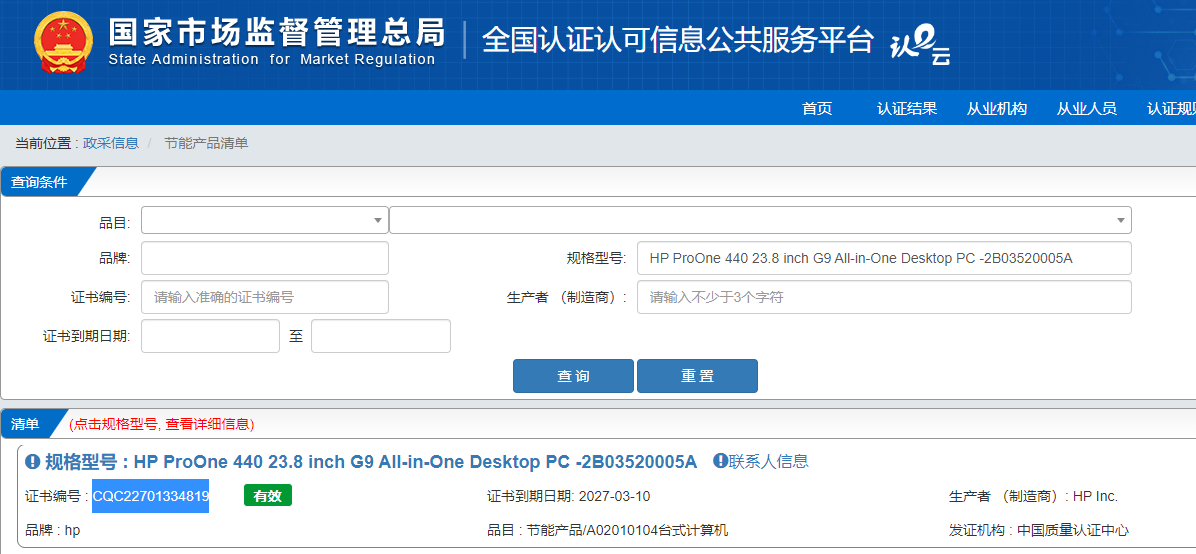Screen dimensions: 1196x554
Task: Click 全国认证认可信息公共服务平台 header title
Action: point(677,40)
